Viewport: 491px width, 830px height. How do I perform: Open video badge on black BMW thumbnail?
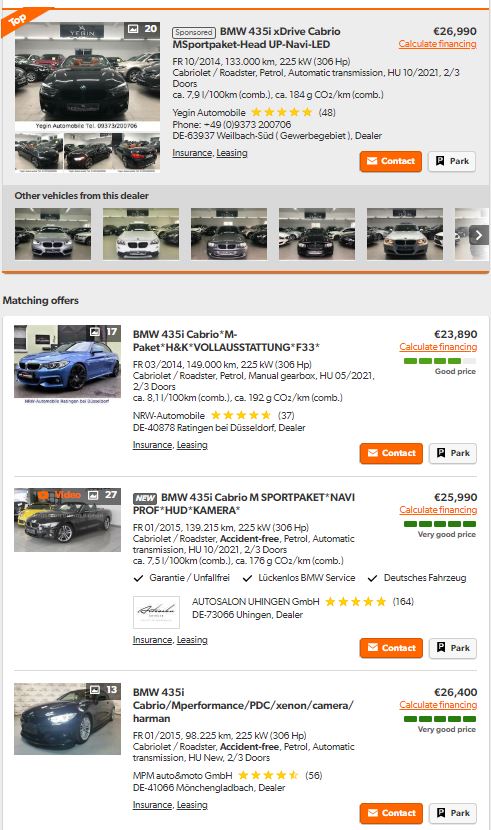coord(60,495)
